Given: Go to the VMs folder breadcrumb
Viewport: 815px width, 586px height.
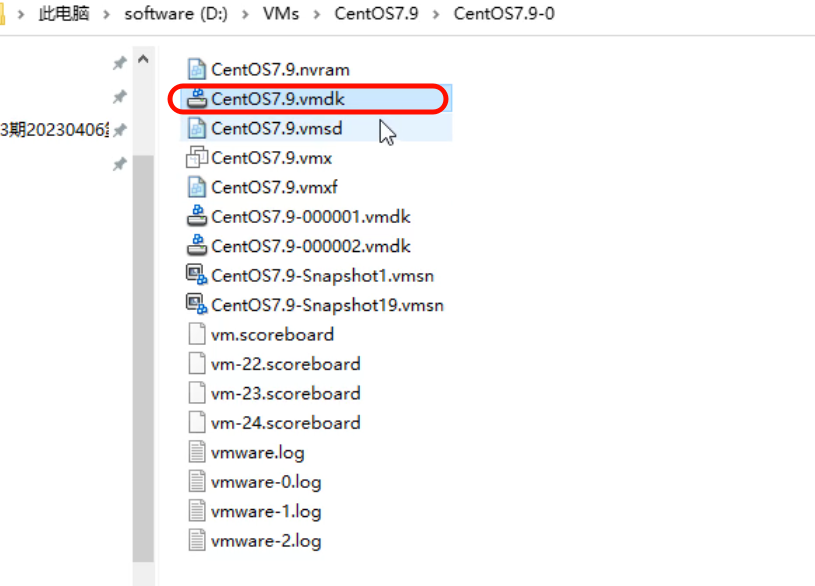Looking at the screenshot, I should tap(280, 15).
